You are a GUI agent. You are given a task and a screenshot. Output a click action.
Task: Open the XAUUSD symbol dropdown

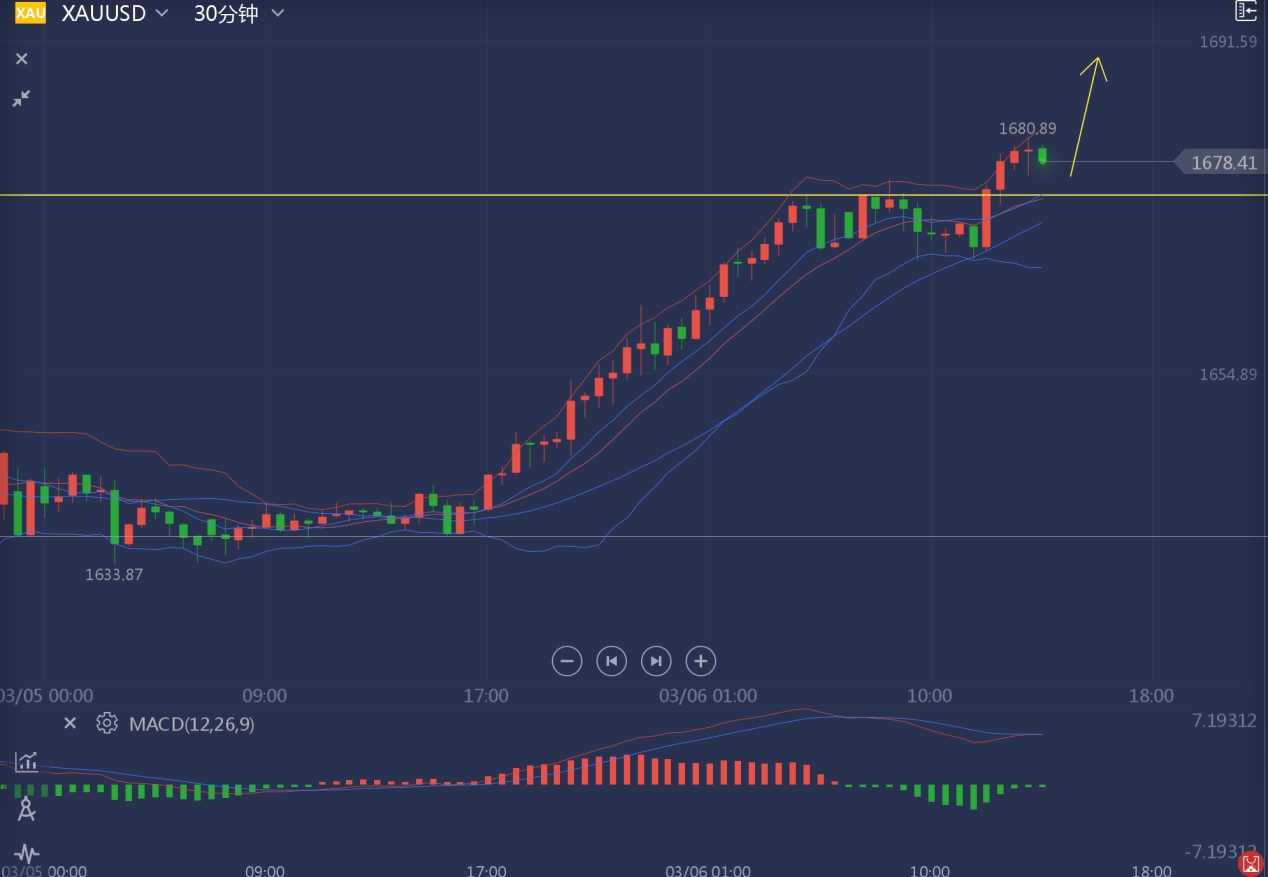(114, 13)
